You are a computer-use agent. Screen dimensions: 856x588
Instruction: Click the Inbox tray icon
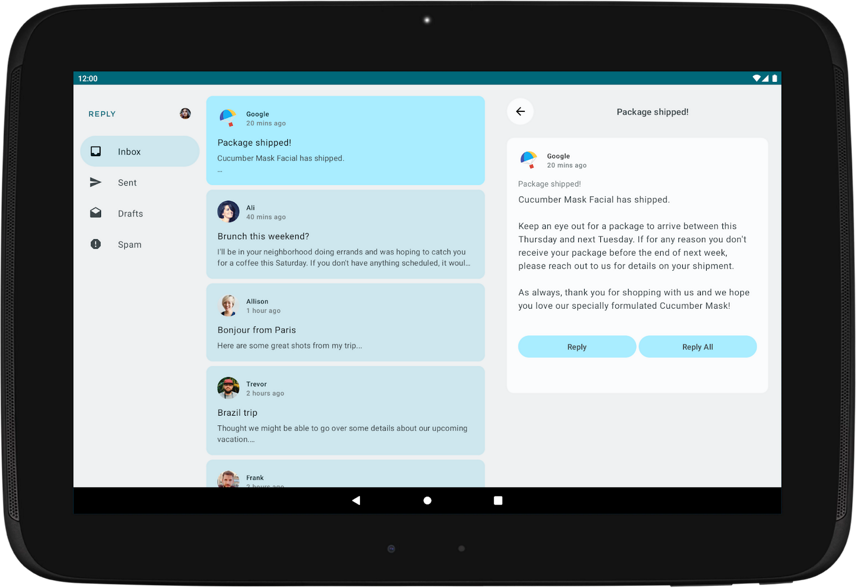96,152
